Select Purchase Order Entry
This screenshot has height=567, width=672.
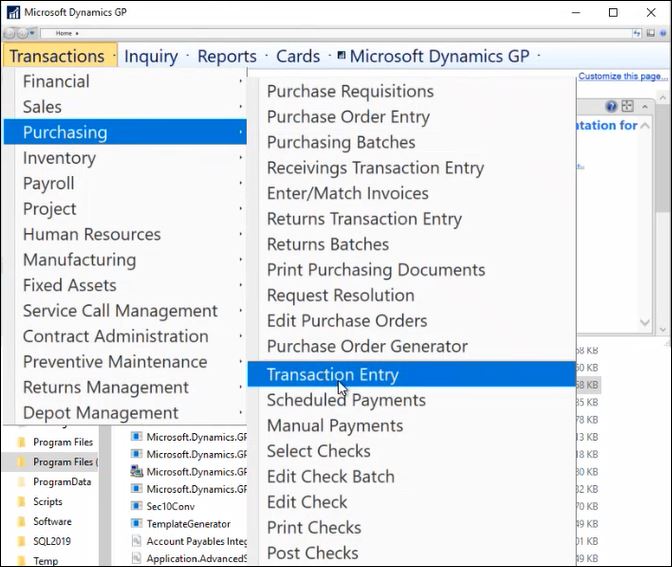[x=348, y=117]
